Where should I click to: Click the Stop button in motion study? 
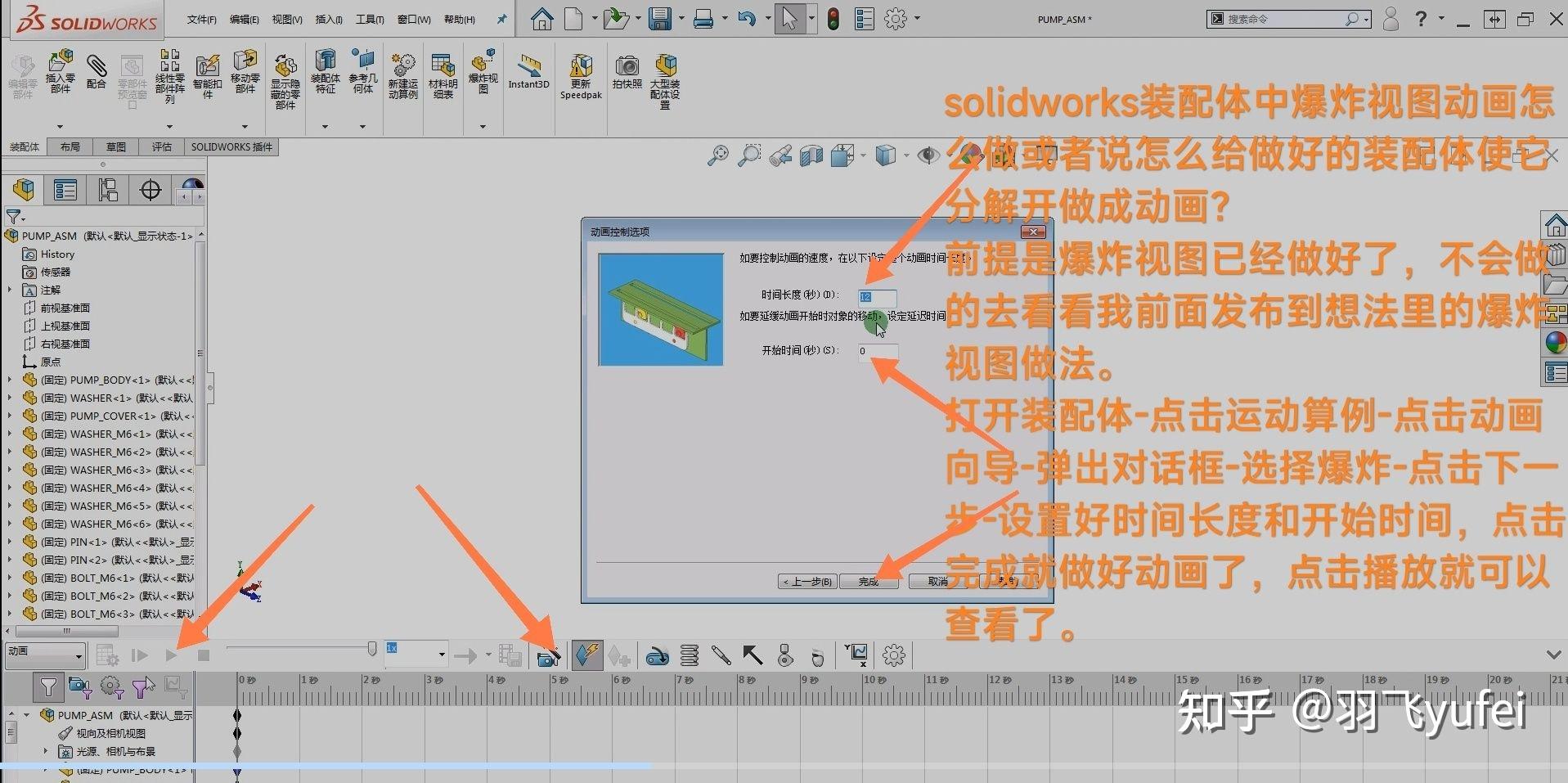[204, 655]
